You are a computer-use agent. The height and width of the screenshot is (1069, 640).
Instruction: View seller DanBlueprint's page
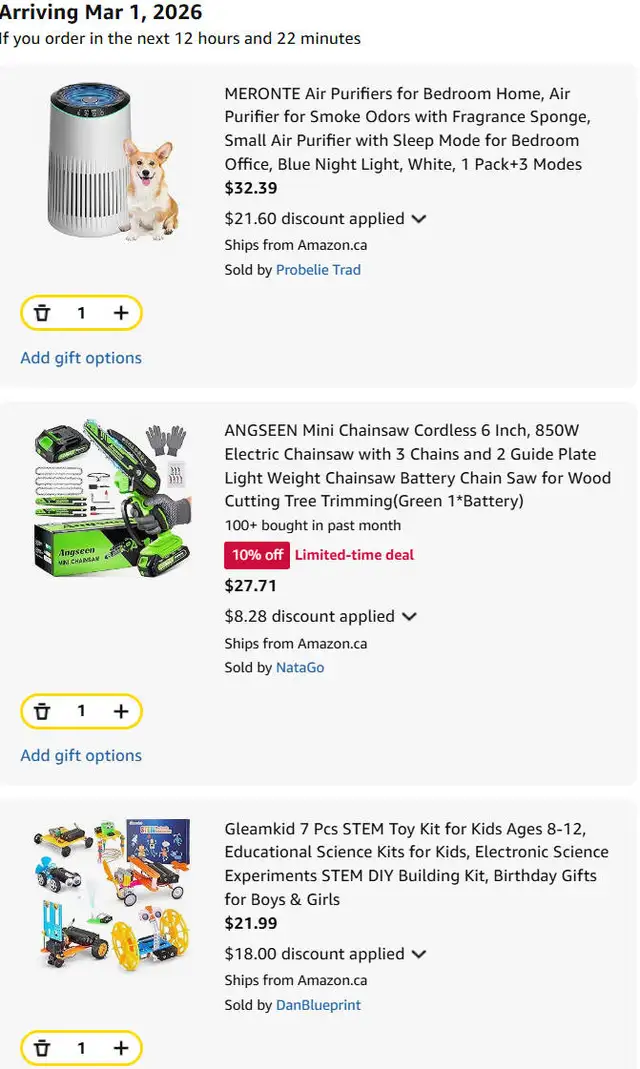(x=318, y=1005)
